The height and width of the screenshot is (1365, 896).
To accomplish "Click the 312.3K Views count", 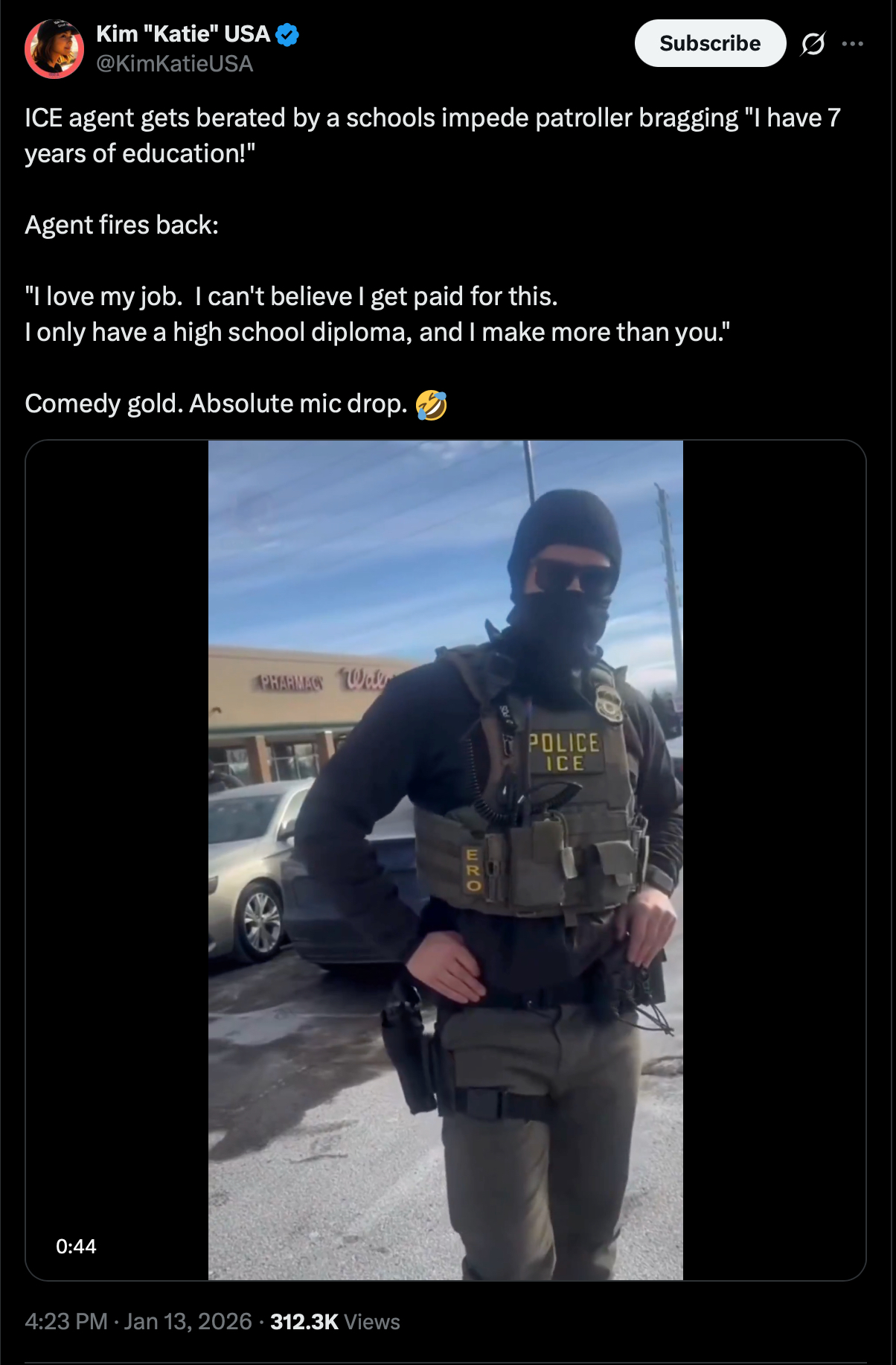I will (335, 1322).
